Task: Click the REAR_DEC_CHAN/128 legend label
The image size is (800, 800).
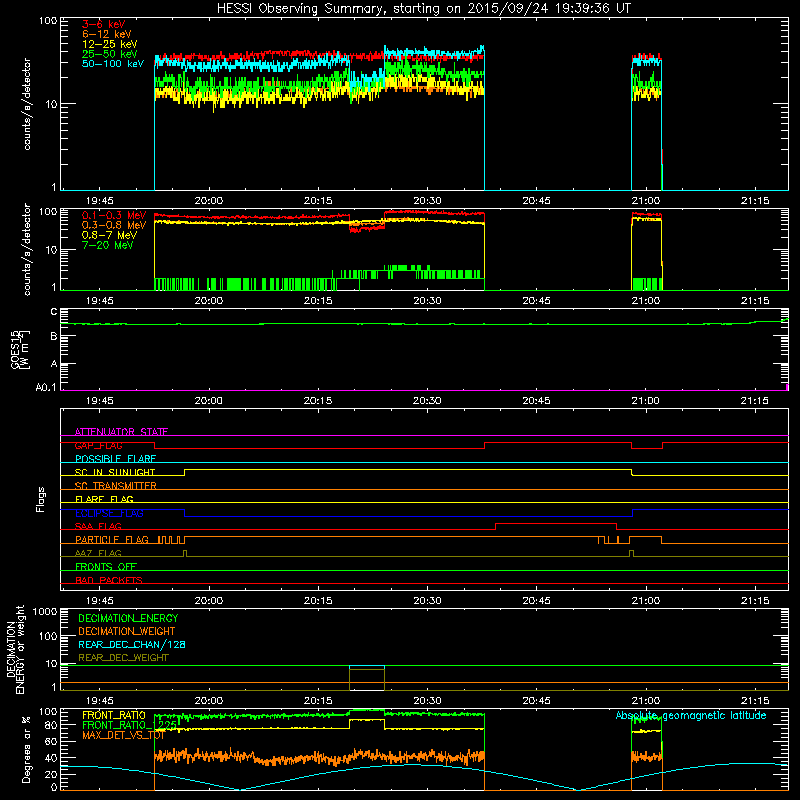Action: point(132,644)
